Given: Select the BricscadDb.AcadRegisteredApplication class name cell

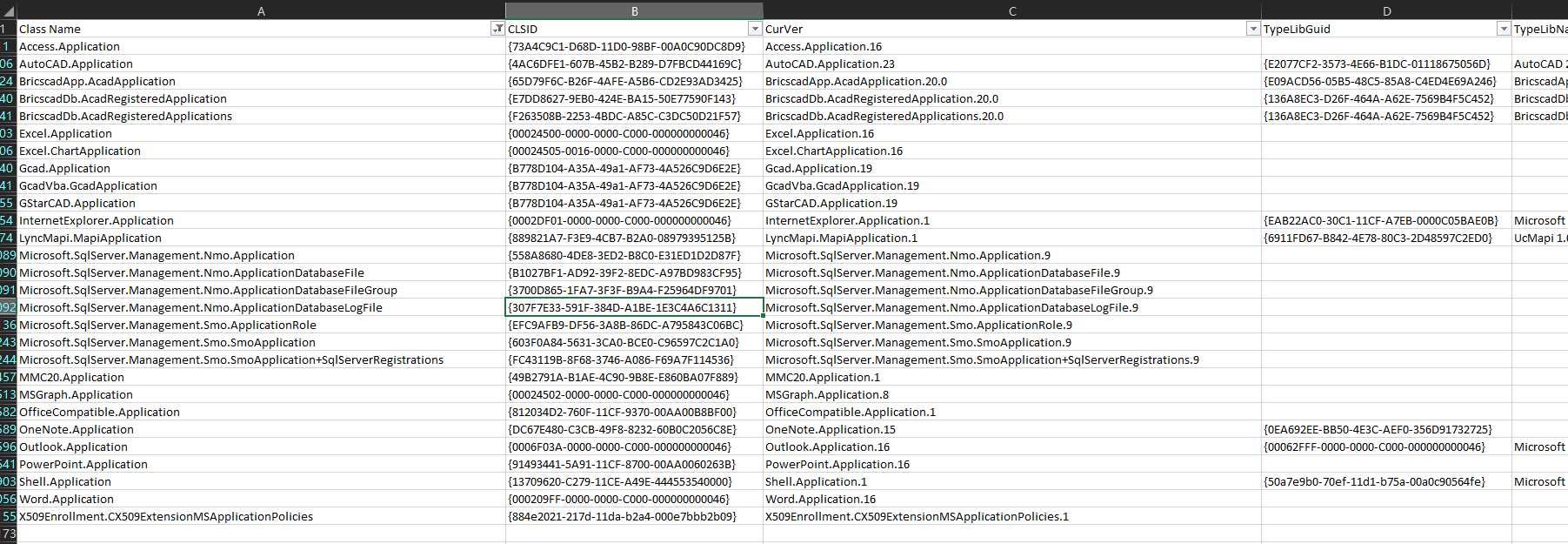Looking at the screenshot, I should tap(261, 98).
